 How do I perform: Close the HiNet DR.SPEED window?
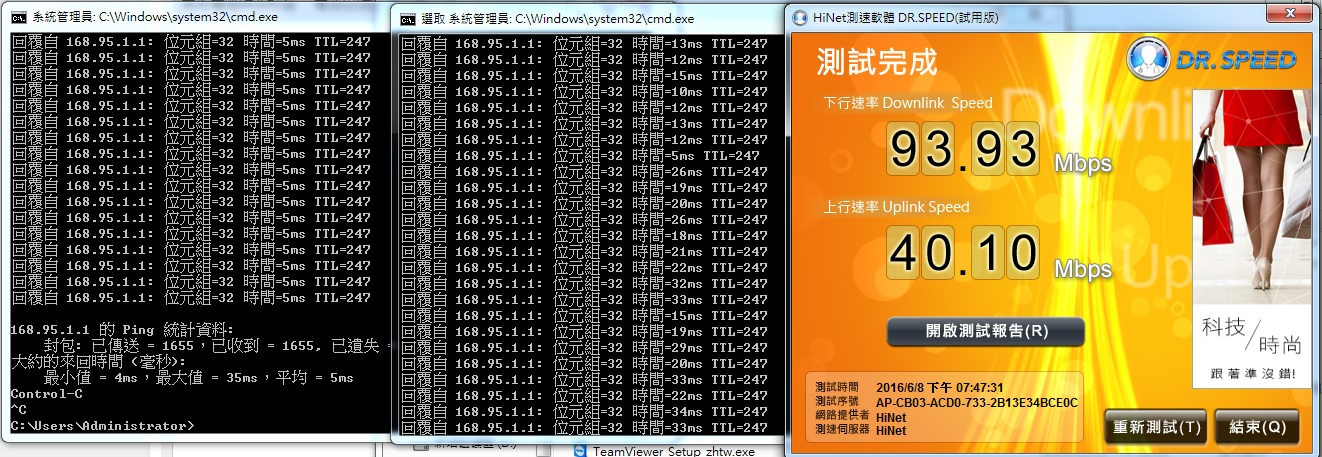(1290, 15)
